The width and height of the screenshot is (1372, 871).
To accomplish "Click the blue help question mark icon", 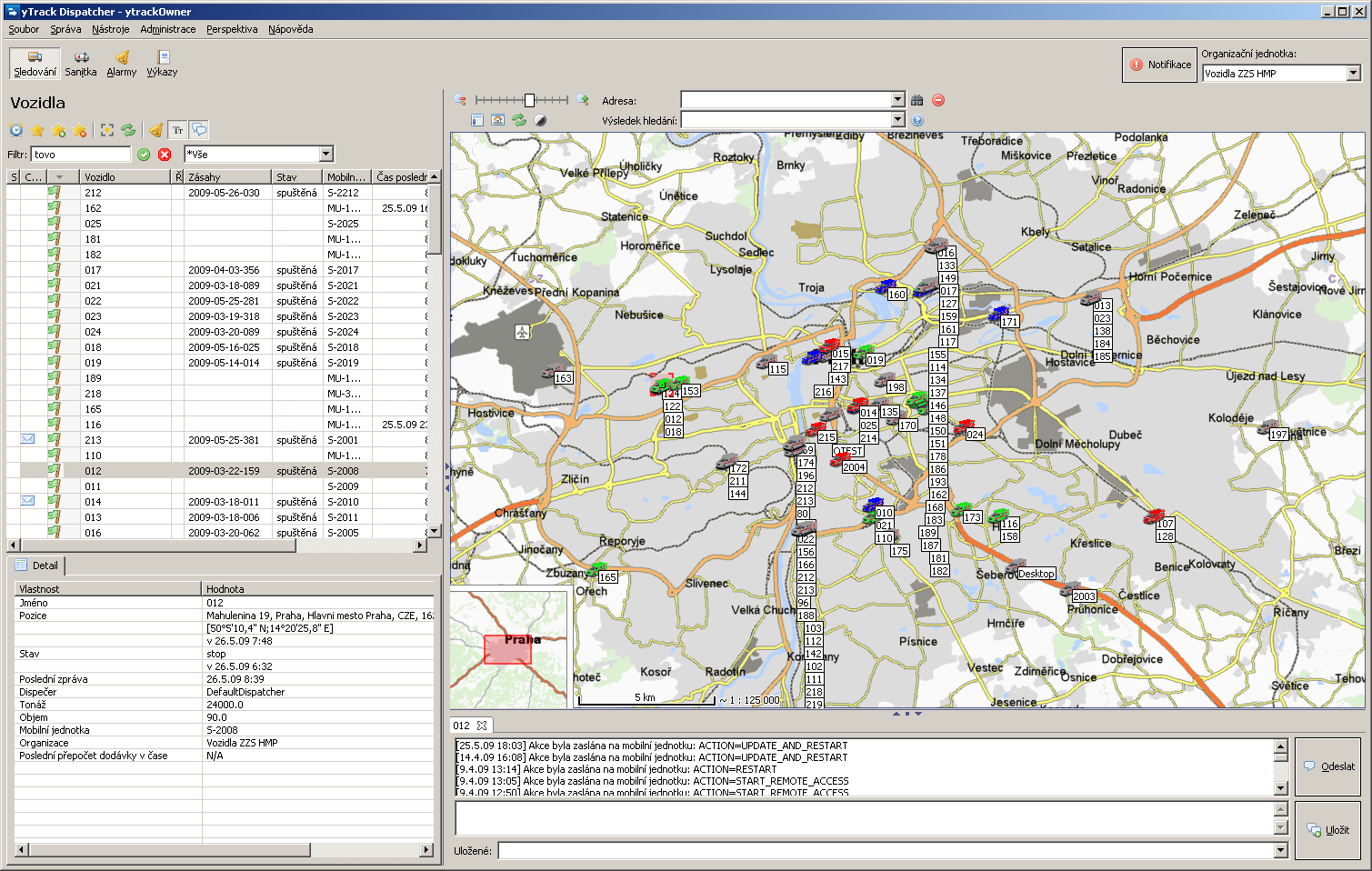I will tap(917, 120).
